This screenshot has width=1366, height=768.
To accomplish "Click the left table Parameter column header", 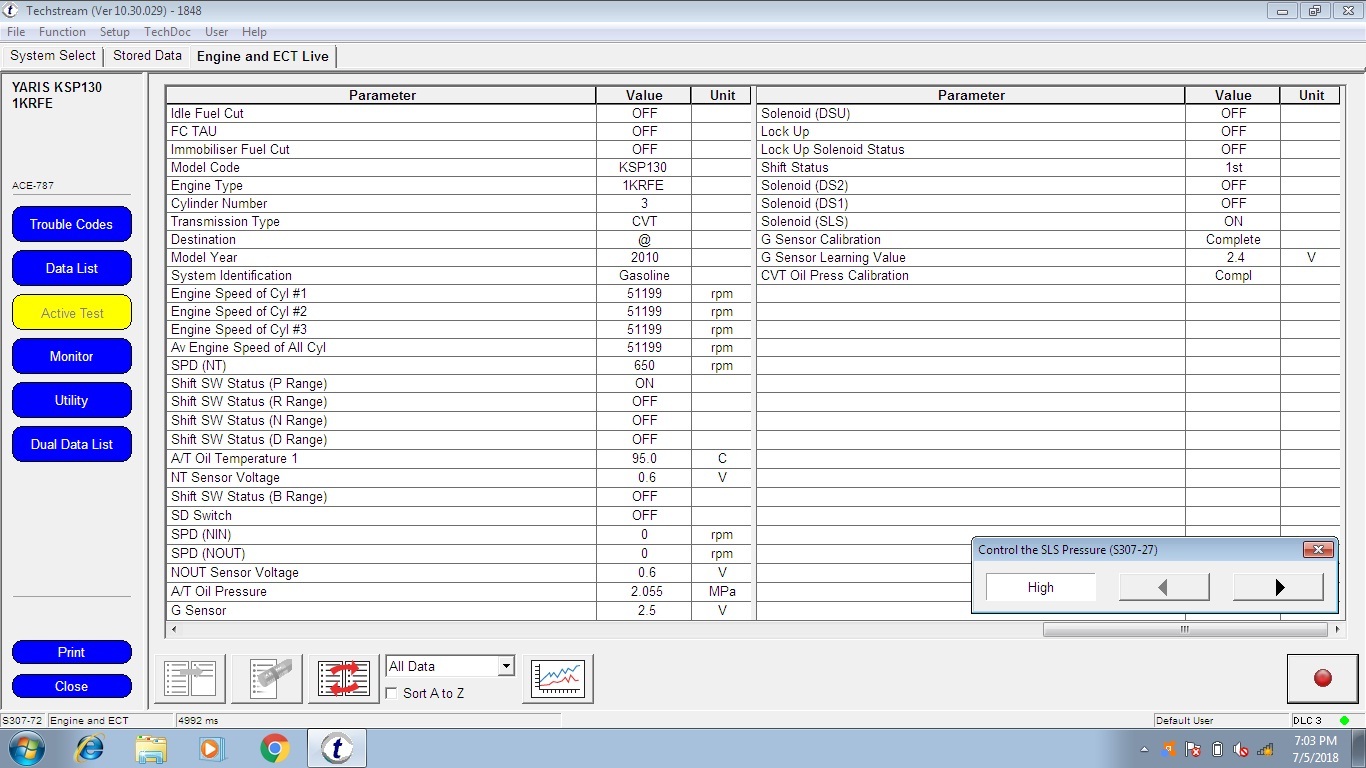I will pyautogui.click(x=382, y=95).
